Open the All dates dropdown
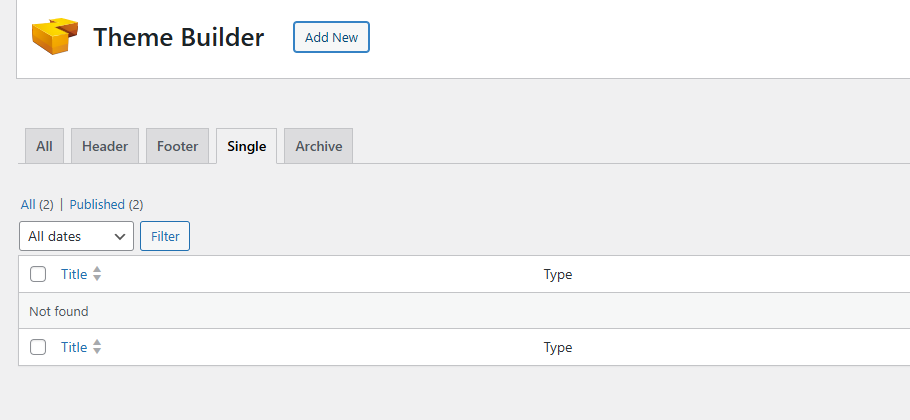The image size is (910, 420). (x=76, y=236)
